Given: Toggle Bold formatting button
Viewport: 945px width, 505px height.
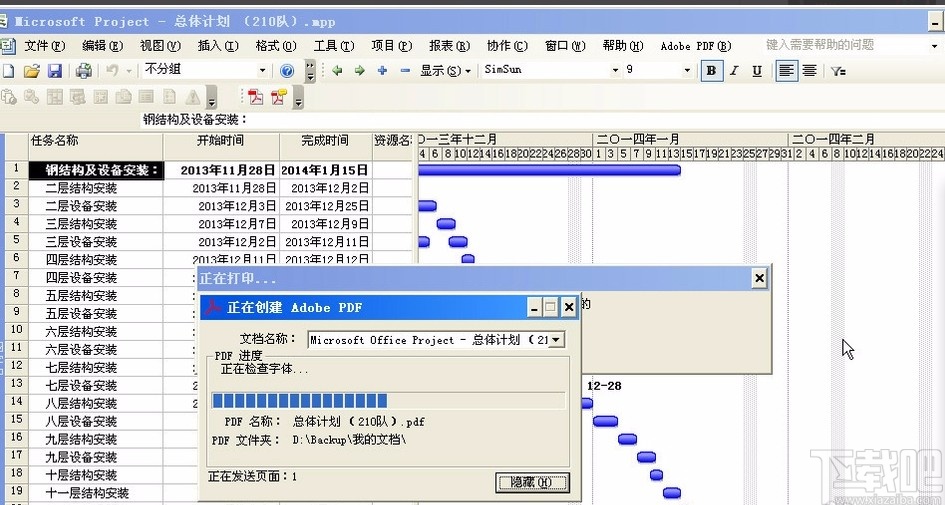Looking at the screenshot, I should [711, 71].
